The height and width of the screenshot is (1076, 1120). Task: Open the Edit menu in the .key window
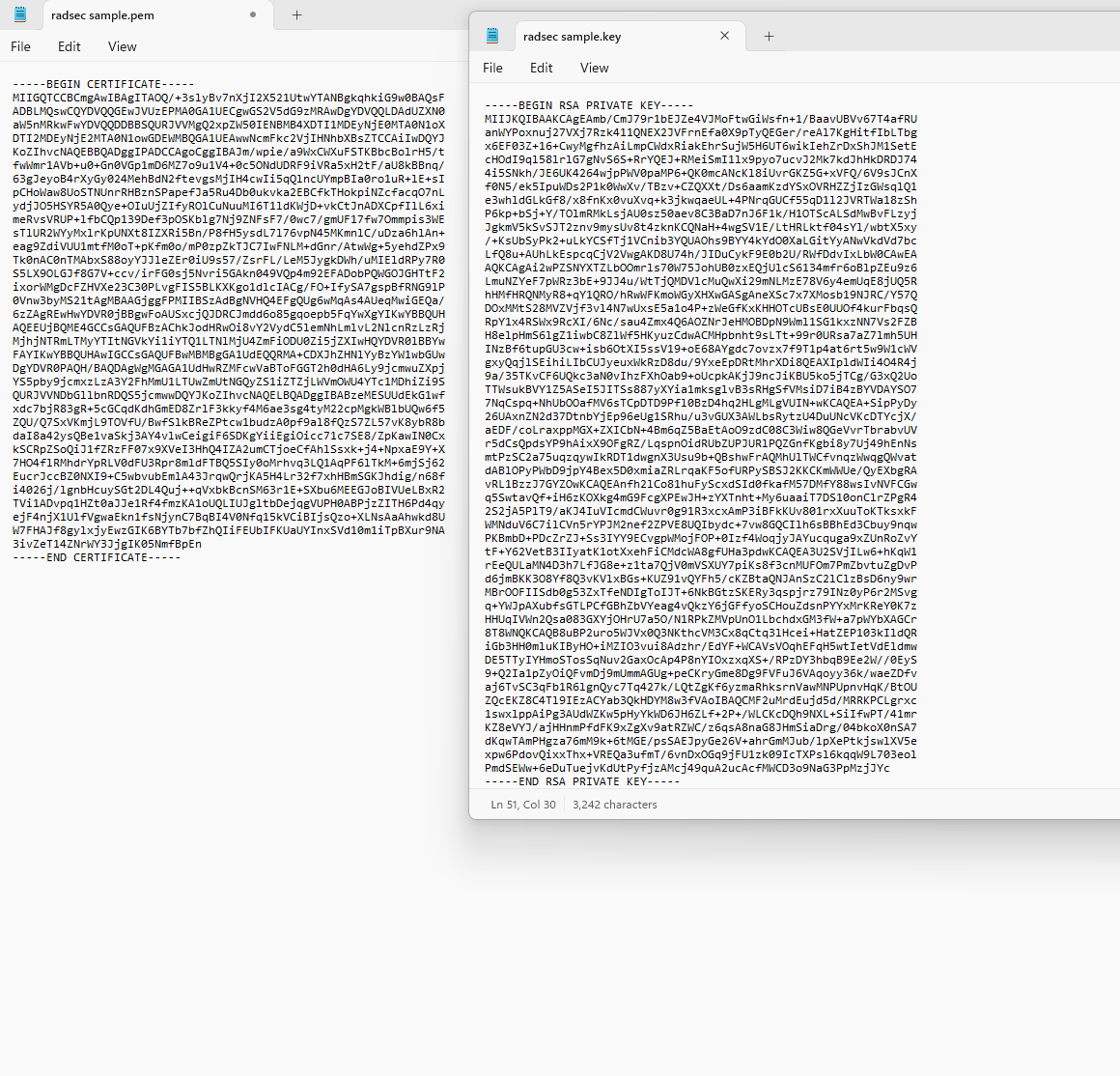pos(541,68)
